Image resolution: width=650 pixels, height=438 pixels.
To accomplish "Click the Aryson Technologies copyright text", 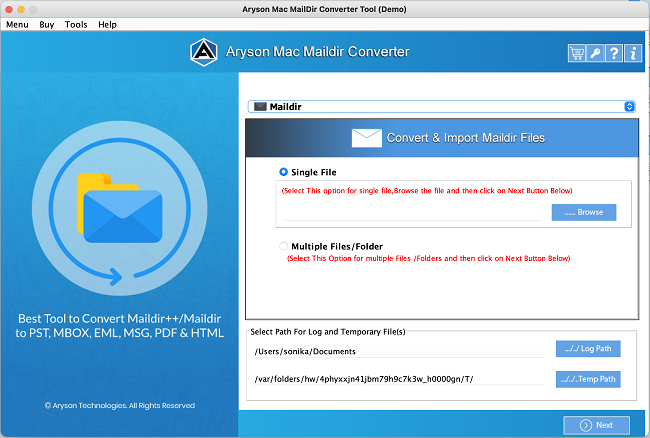I will pos(120,405).
